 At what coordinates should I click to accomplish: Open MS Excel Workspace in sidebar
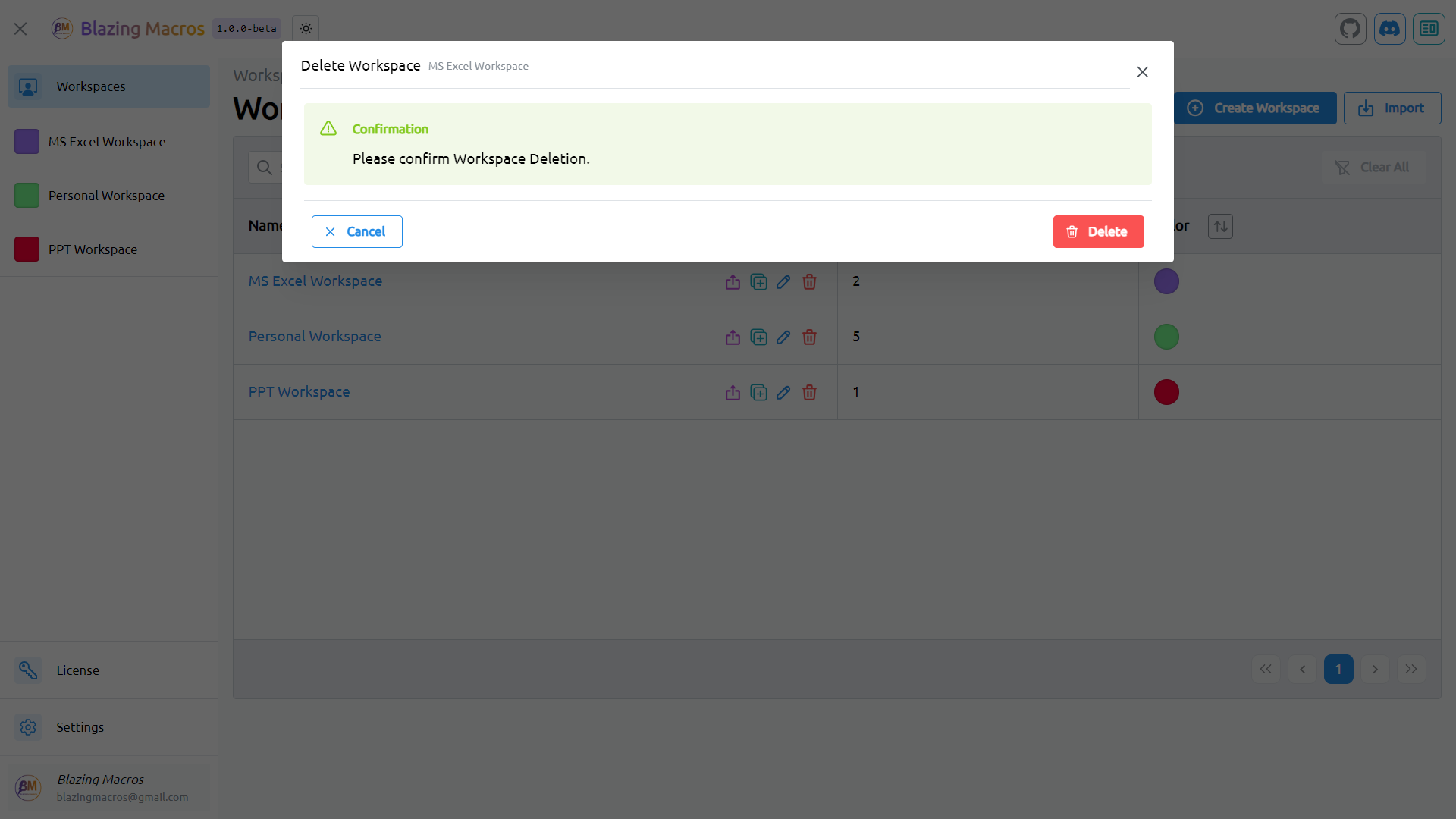(108, 142)
